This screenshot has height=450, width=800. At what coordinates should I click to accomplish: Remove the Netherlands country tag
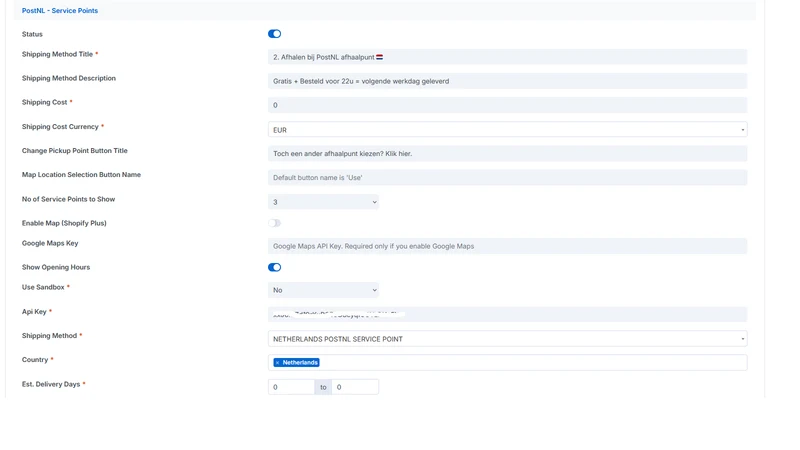point(277,362)
